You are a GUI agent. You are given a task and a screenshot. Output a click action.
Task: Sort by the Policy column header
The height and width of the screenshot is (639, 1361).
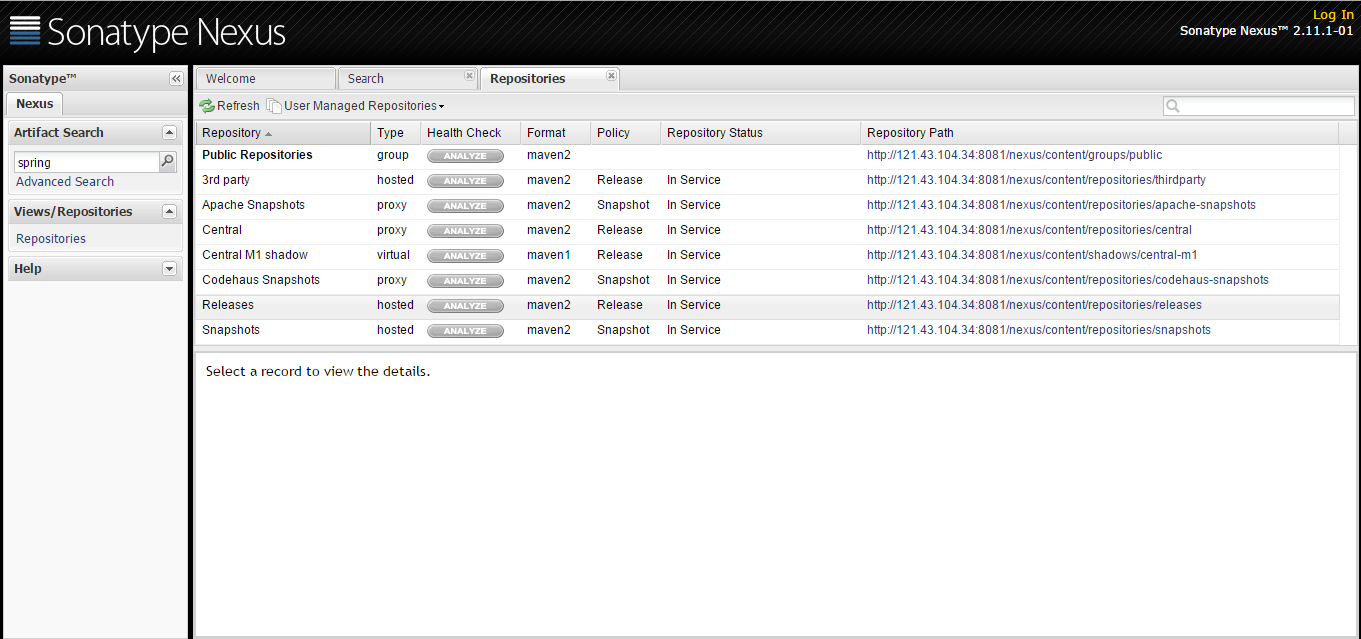tap(626, 133)
